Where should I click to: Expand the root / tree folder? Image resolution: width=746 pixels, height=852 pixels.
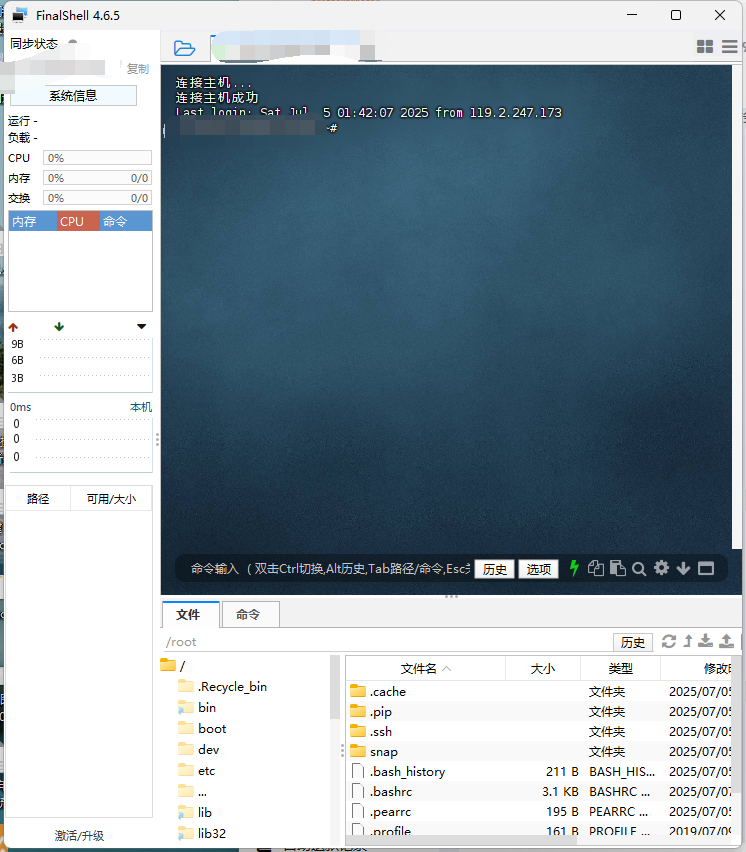click(x=168, y=665)
